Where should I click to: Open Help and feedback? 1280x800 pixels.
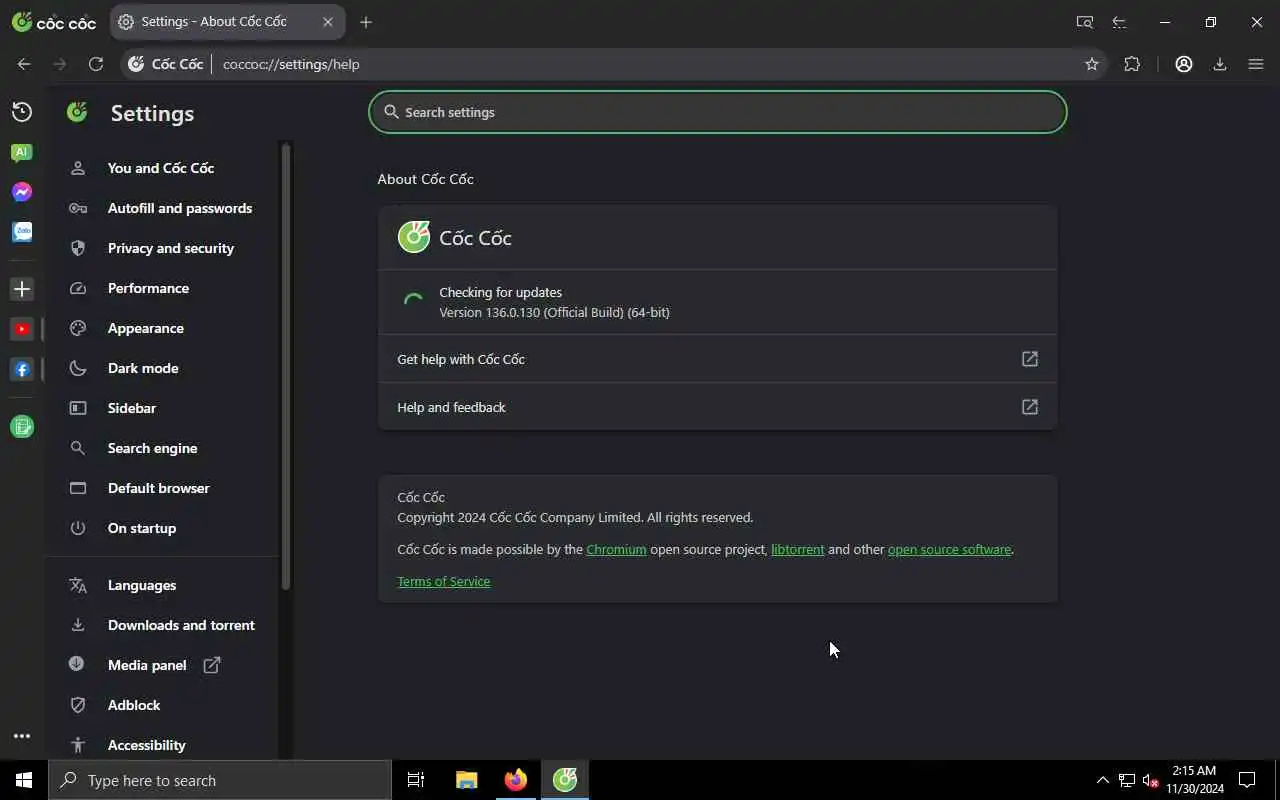pyautogui.click(x=717, y=407)
